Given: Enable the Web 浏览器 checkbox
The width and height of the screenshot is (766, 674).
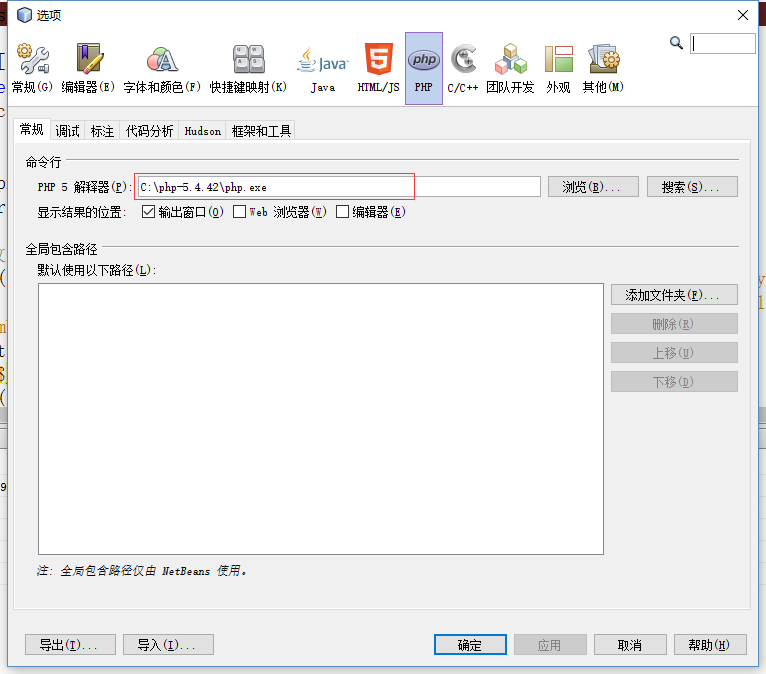Looking at the screenshot, I should [239, 211].
